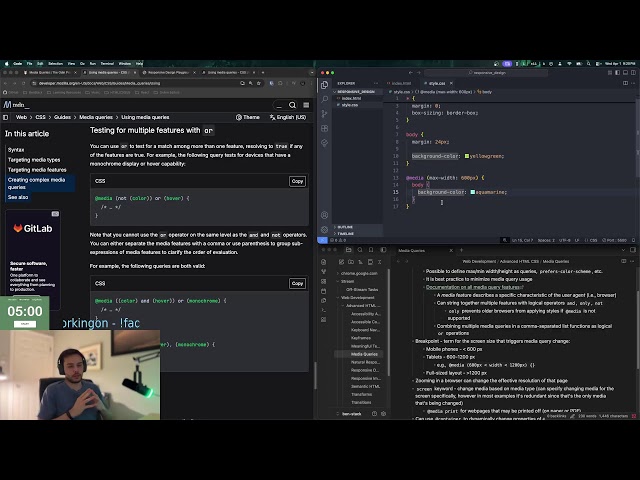
Task: Open the Terminal menu in macOS menu bar
Action: (x=107, y=64)
